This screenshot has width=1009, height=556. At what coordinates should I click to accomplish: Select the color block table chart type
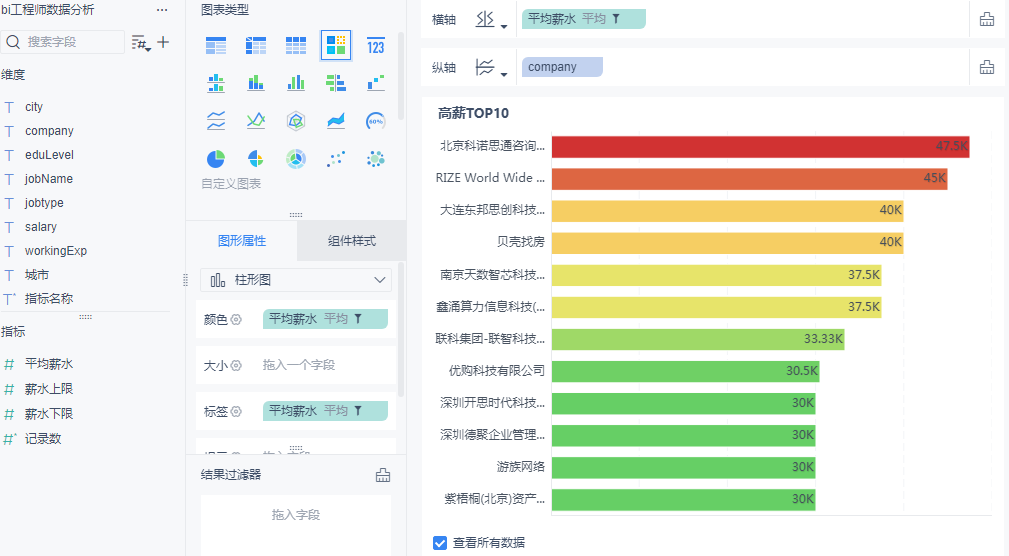pyautogui.click(x=336, y=46)
